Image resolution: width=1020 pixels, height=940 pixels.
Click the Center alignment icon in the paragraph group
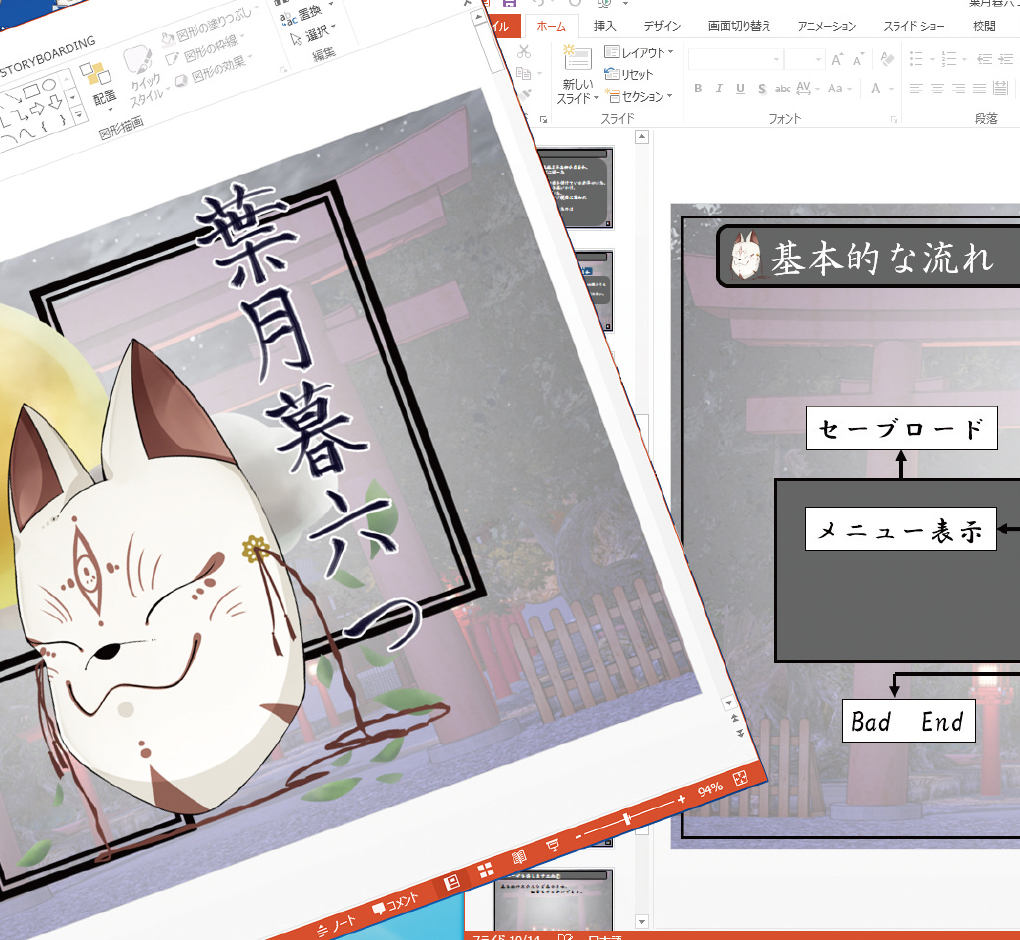tap(937, 88)
